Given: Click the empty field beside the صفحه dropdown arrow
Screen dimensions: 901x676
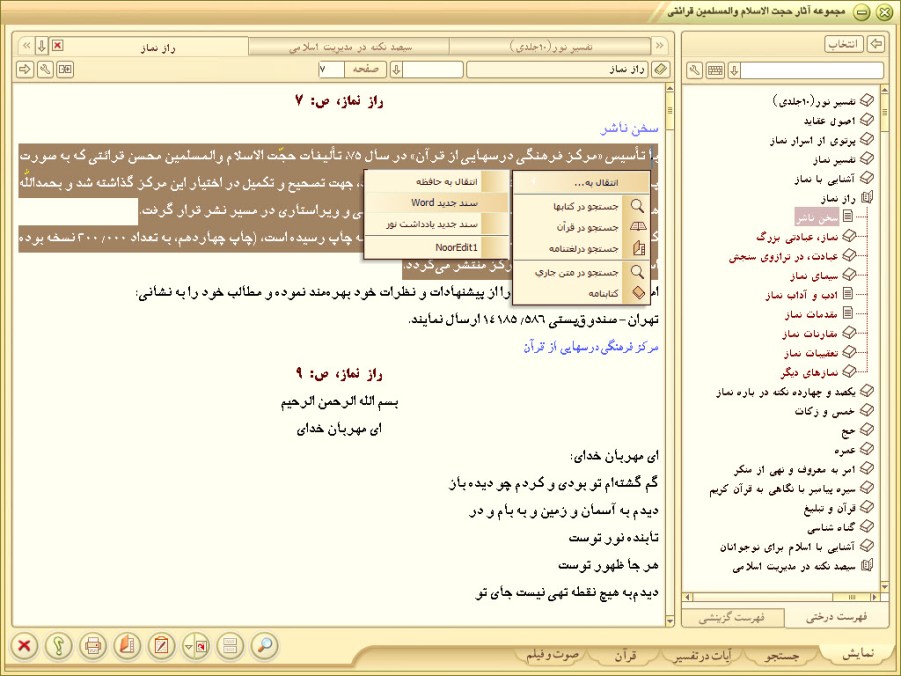Looking at the screenshot, I should click(433, 70).
